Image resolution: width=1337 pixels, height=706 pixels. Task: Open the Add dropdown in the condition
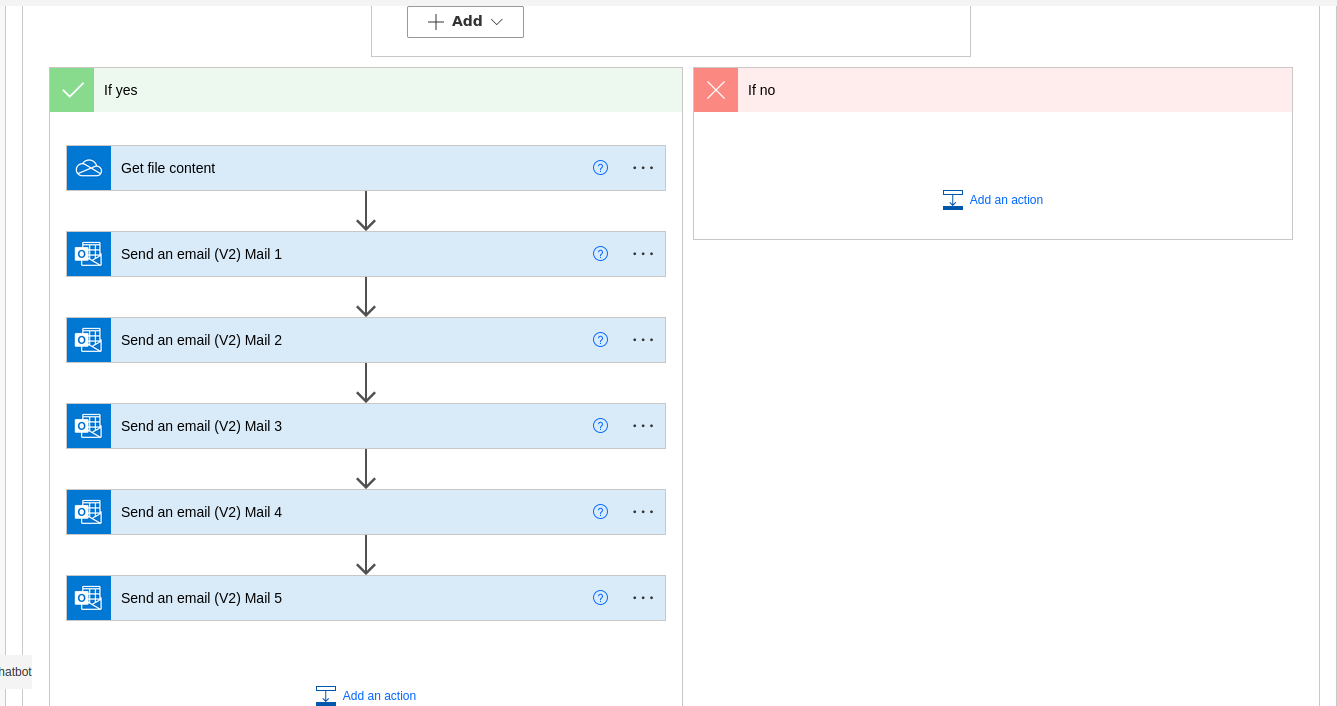[465, 22]
